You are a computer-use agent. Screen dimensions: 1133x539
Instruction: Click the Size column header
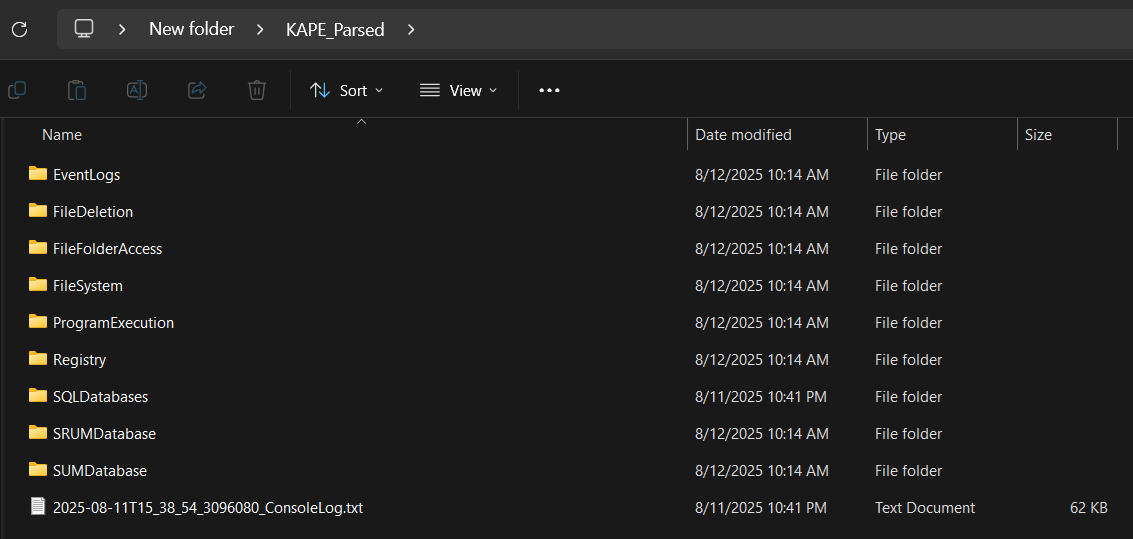click(x=1038, y=135)
